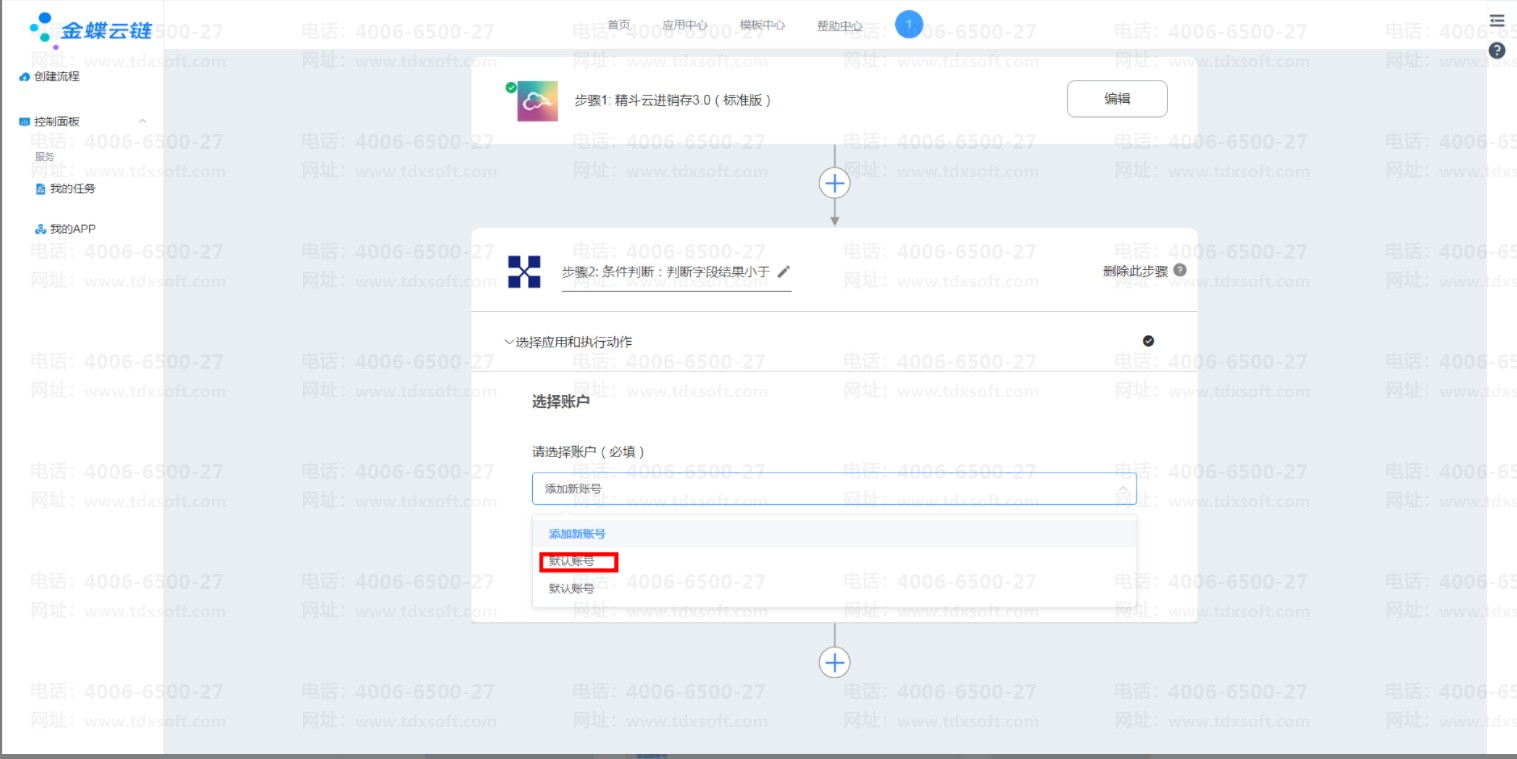The image size is (1517, 759).
Task: Open 帮助中心 in top navigation
Action: 839,25
